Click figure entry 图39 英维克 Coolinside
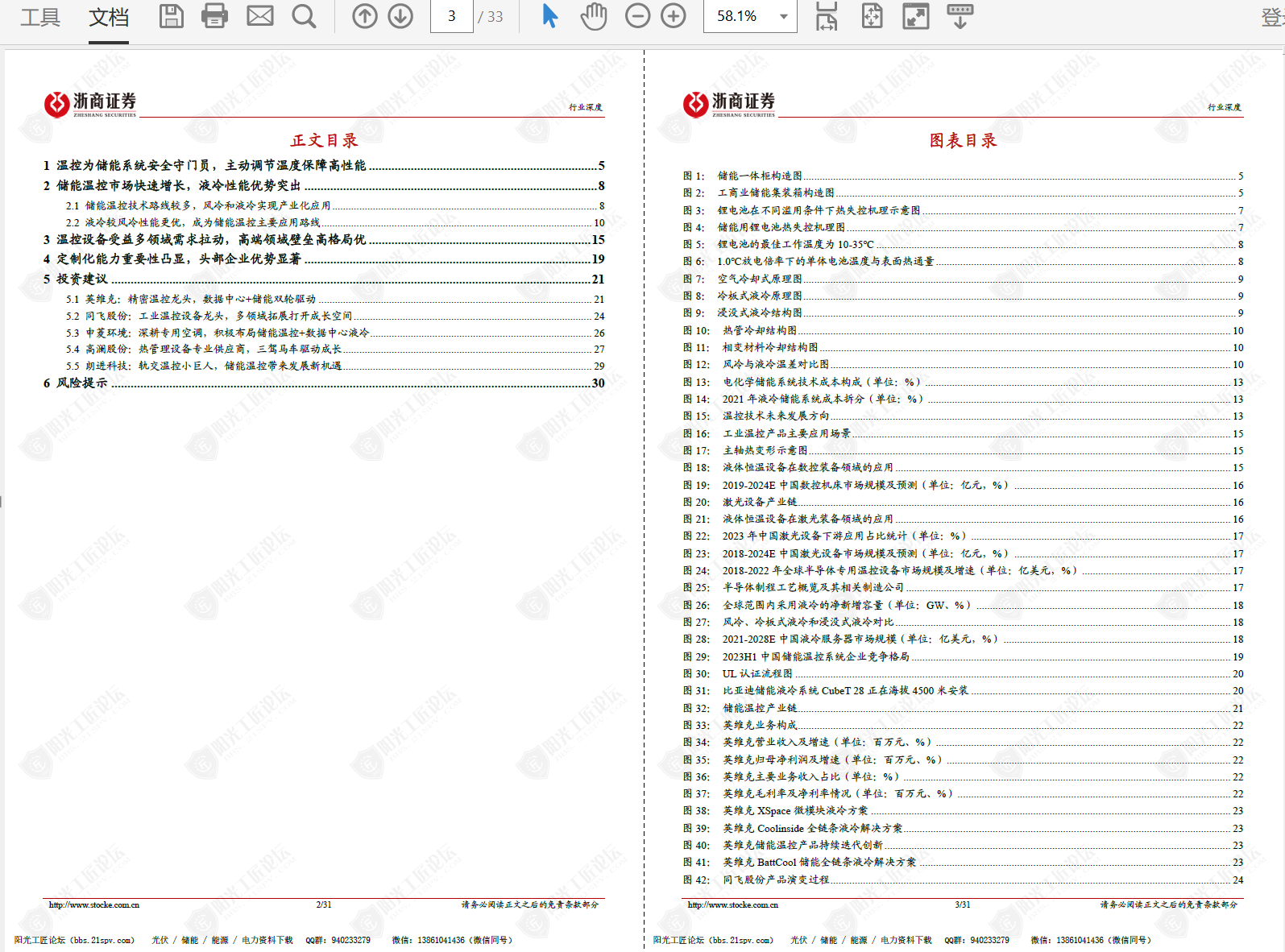 [963, 828]
